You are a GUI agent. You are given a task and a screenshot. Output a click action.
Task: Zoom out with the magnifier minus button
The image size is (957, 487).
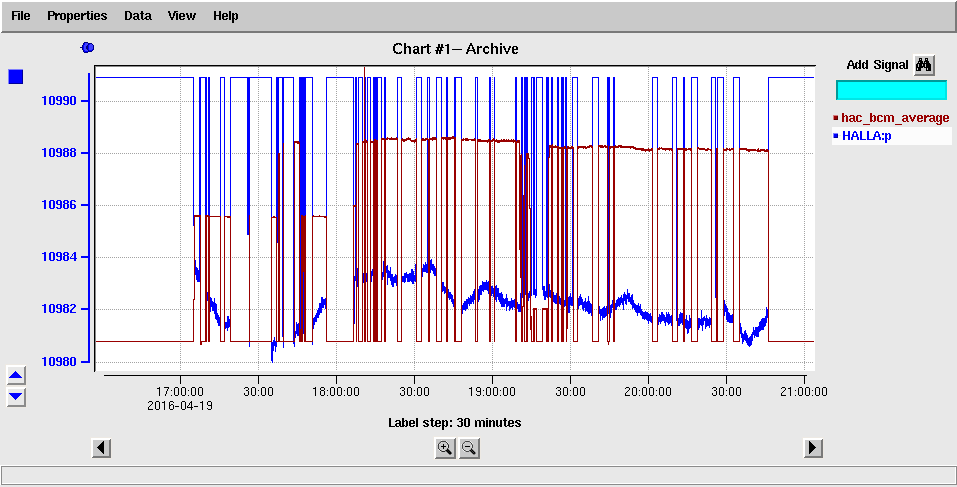click(x=469, y=449)
